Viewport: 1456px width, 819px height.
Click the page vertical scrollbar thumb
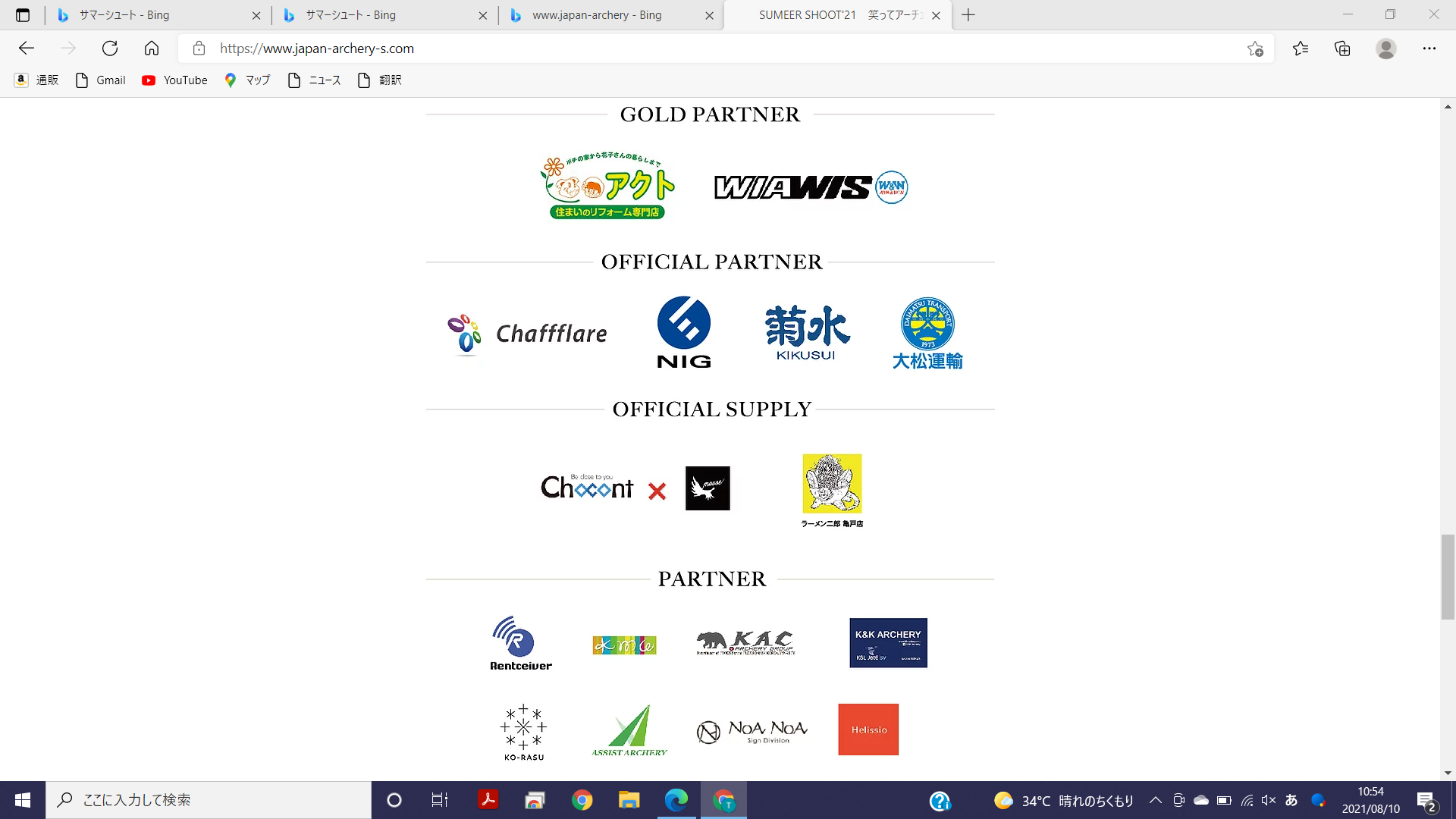coord(1448,576)
